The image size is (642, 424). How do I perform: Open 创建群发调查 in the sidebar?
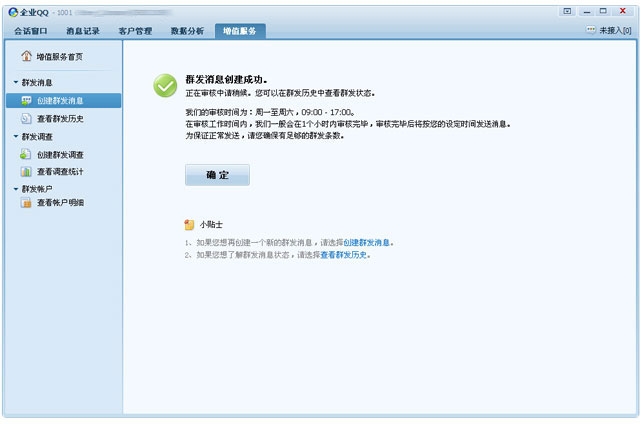60,155
